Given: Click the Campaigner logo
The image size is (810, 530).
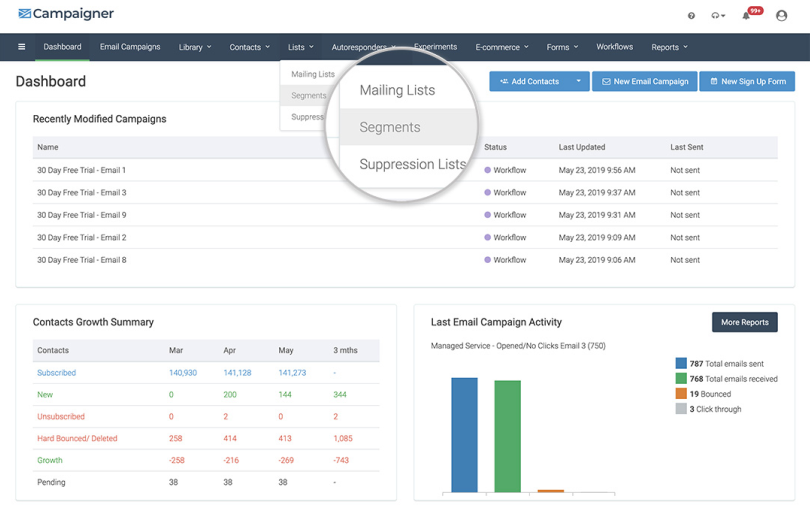Looking at the screenshot, I should click(x=66, y=13).
